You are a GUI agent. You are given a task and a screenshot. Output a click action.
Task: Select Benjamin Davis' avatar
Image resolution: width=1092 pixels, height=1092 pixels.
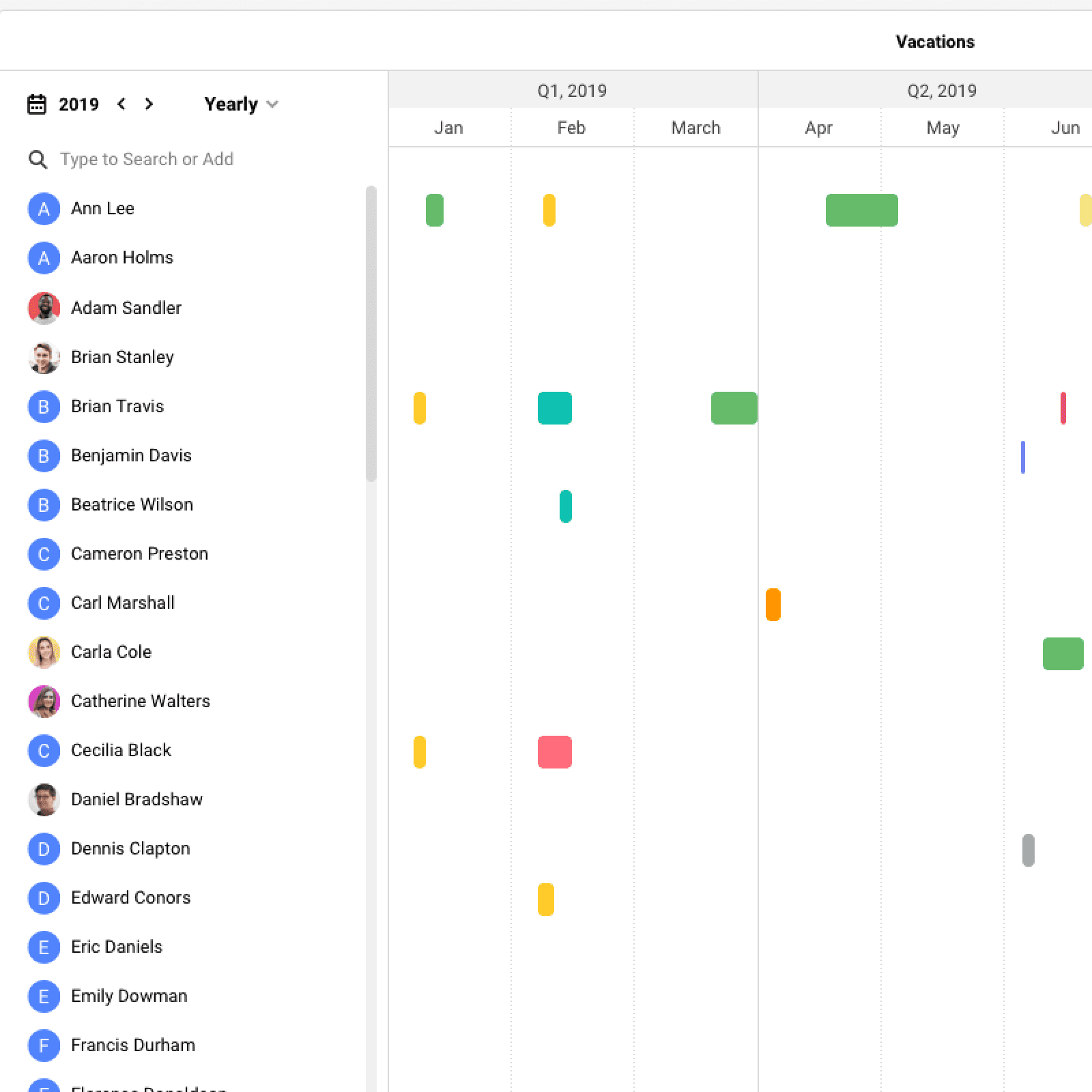[44, 456]
